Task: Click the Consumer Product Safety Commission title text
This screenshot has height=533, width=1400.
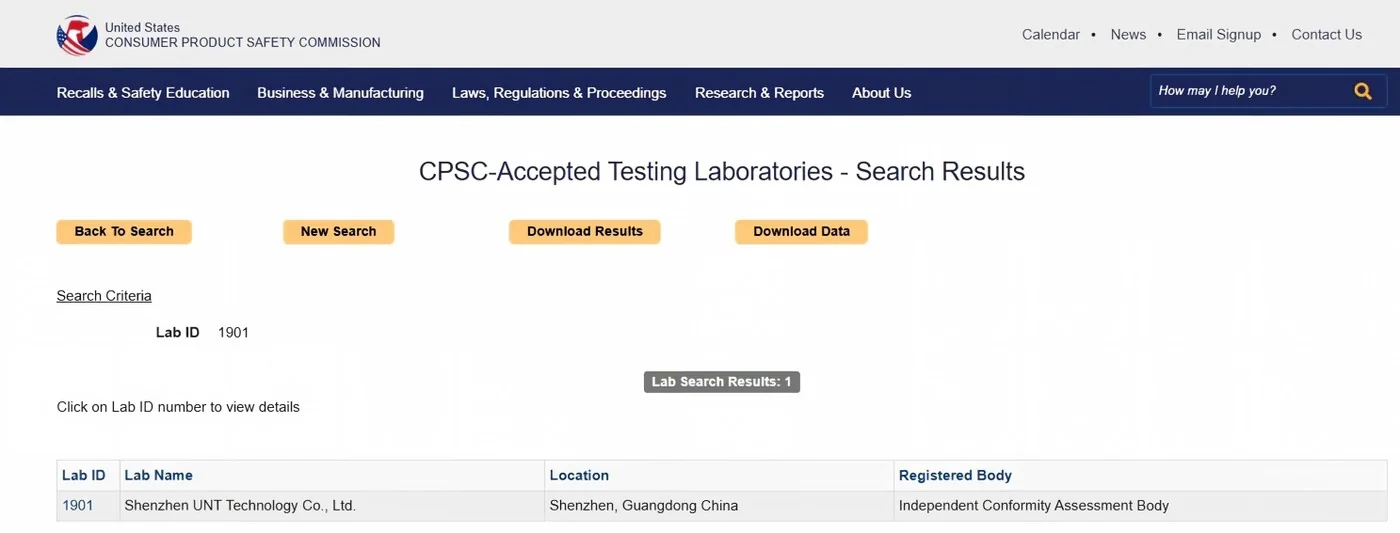Action: tap(243, 43)
